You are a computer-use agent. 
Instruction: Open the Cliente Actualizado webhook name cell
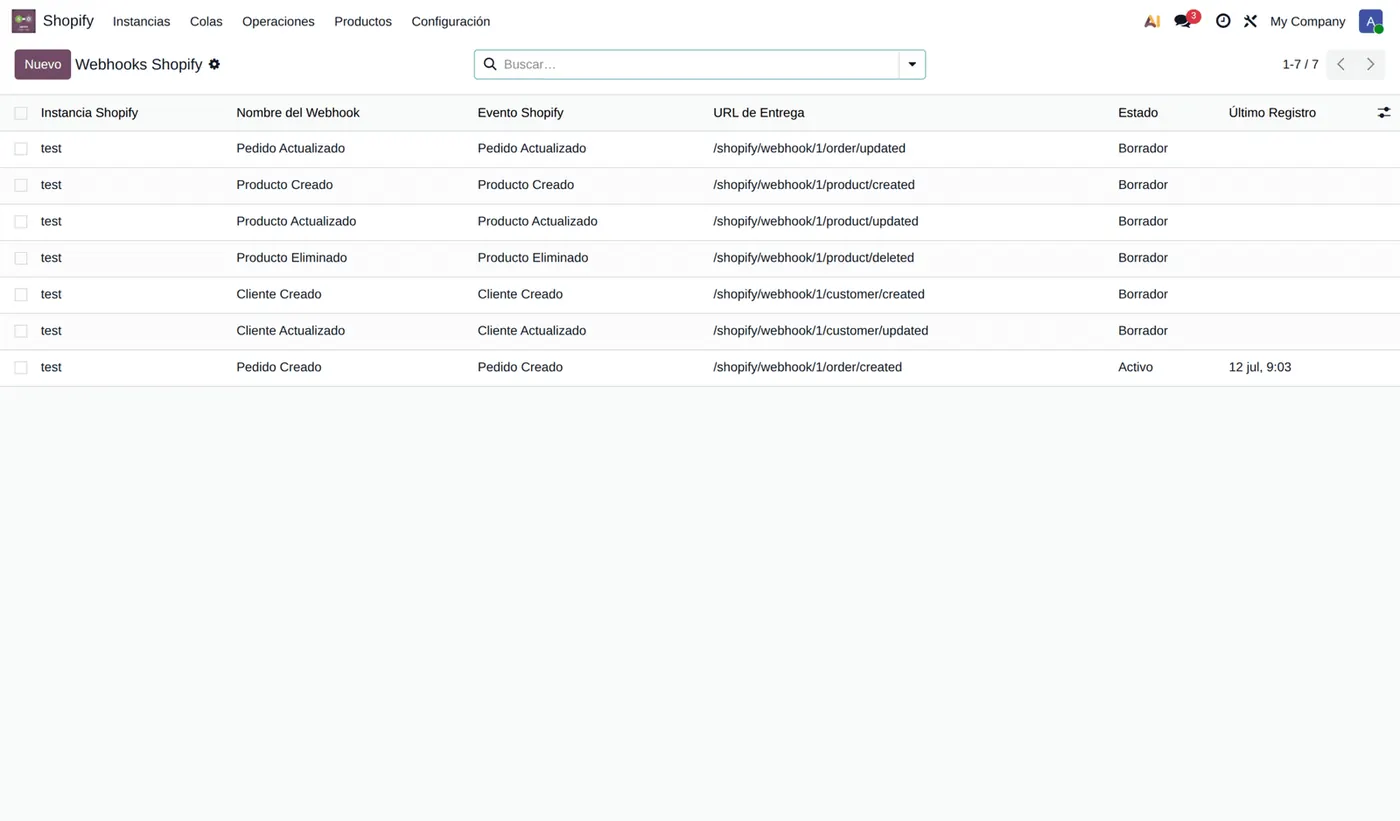[291, 331]
